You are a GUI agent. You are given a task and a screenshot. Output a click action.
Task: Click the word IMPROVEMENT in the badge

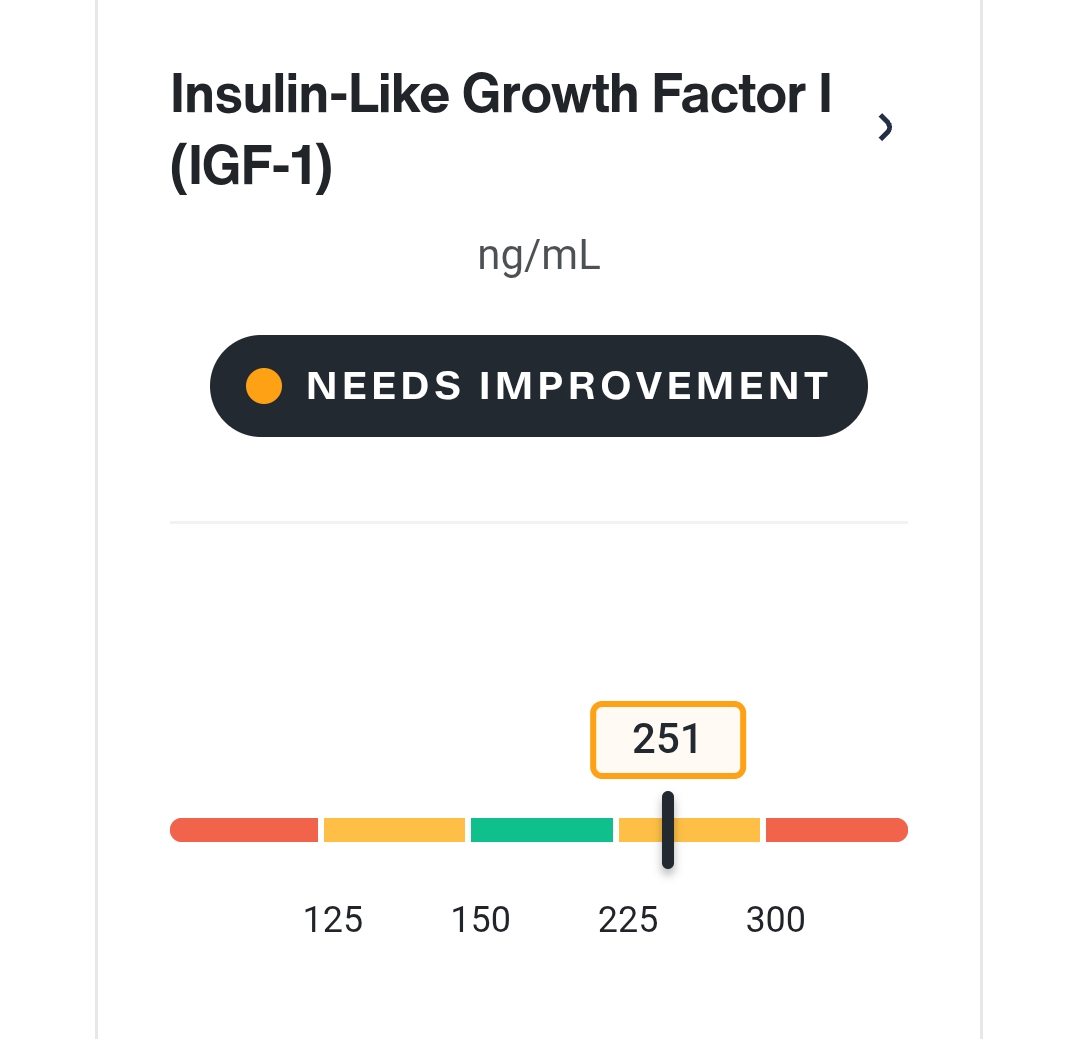(654, 386)
